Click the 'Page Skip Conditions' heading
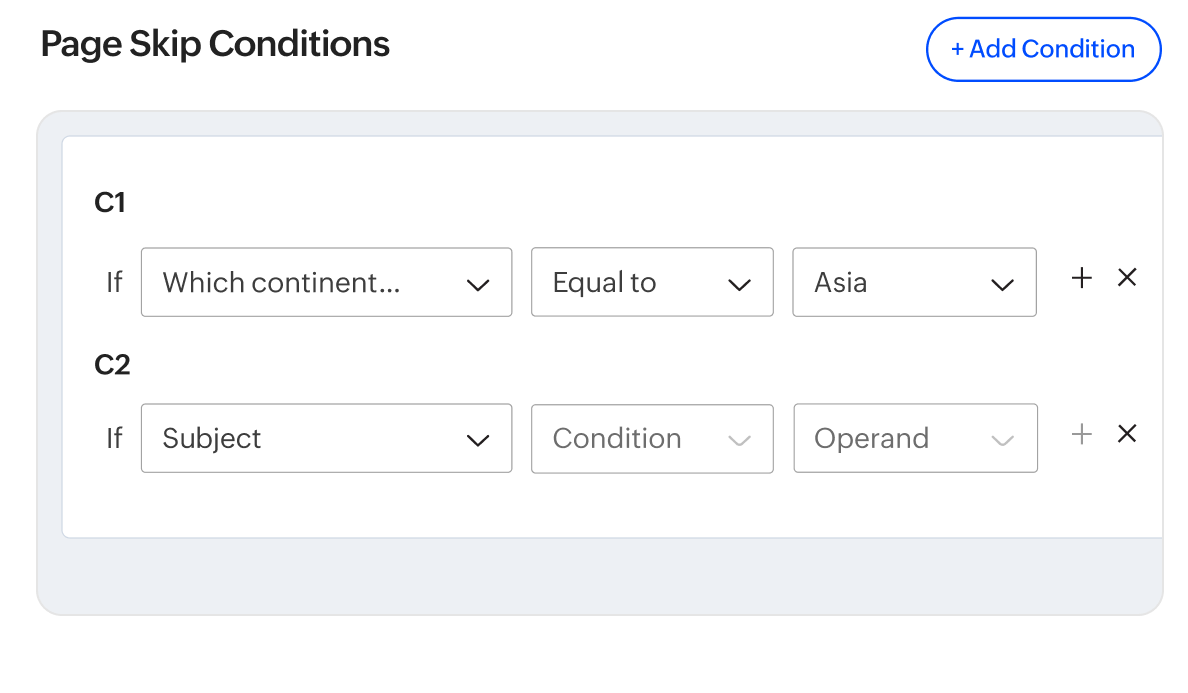The height and width of the screenshot is (693, 1188). tap(215, 44)
